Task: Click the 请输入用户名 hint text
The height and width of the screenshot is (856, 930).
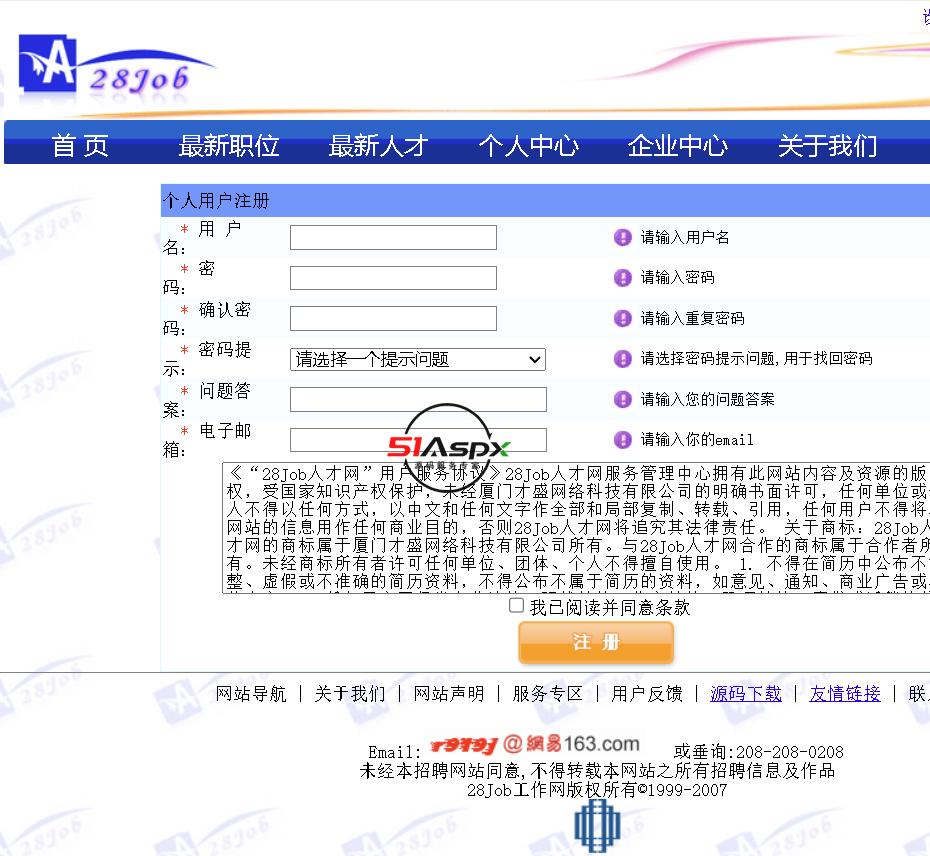Action: click(685, 237)
